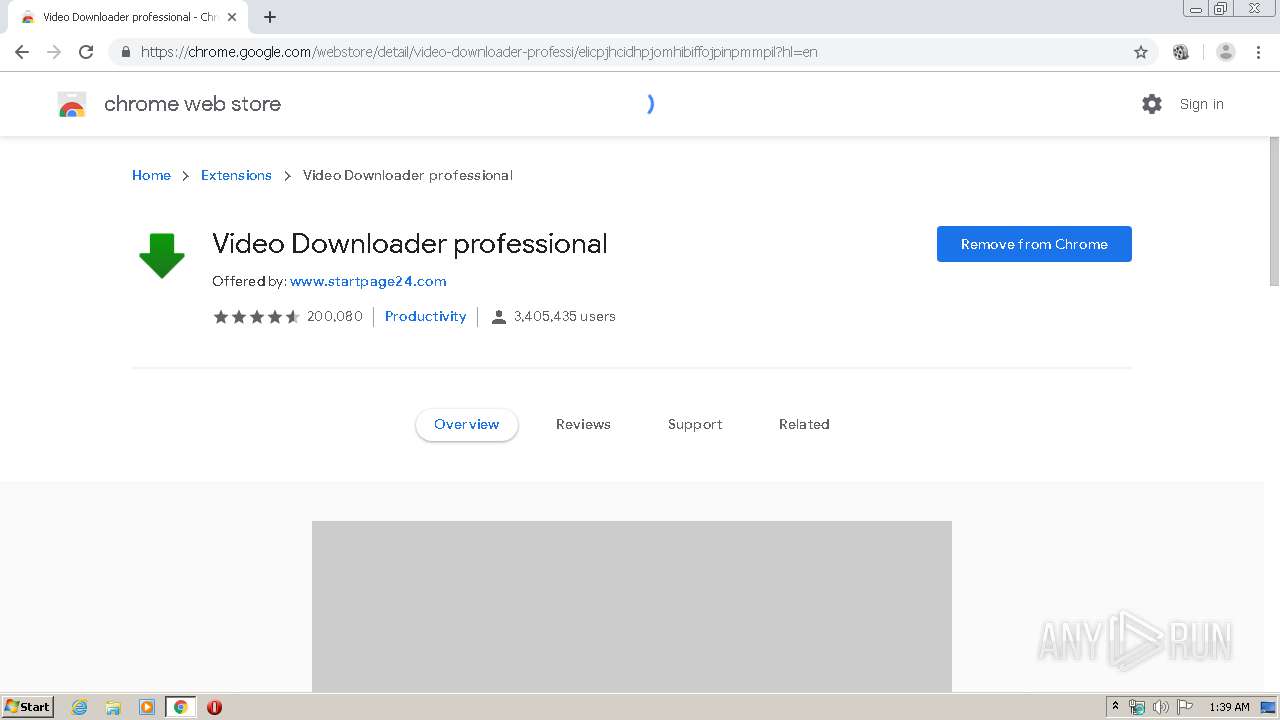Image resolution: width=1280 pixels, height=720 pixels.
Task: Click the 1:39 AM system clock
Action: click(x=1229, y=707)
